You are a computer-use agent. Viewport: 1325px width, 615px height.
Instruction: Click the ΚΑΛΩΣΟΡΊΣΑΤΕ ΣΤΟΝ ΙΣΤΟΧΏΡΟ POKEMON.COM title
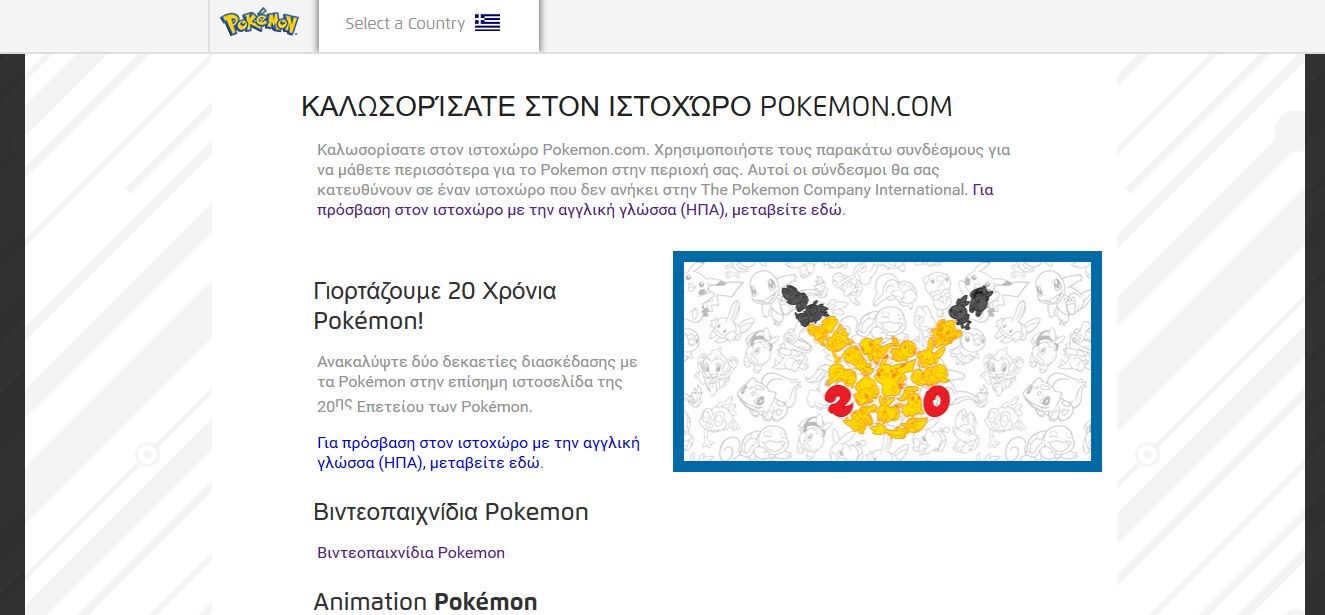coord(626,107)
